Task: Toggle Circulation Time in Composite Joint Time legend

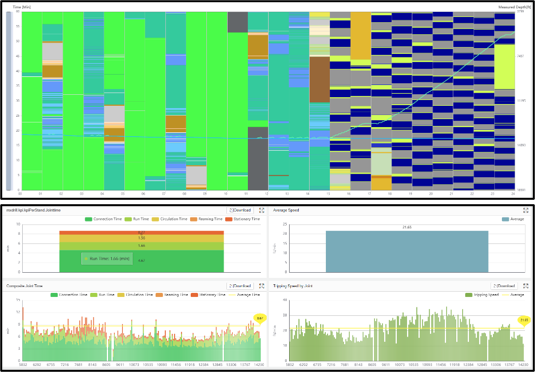Action: [135, 295]
